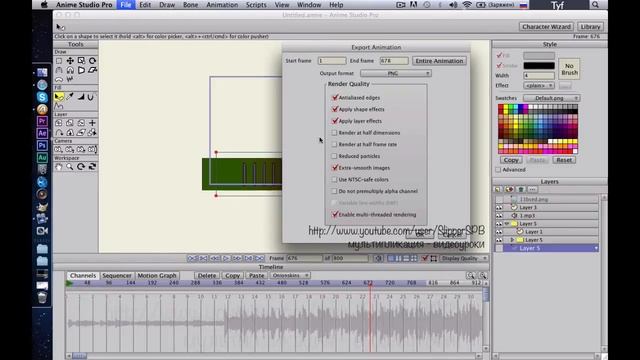Image resolution: width=640 pixels, height=360 pixels.
Task: Open Skype from the dock
Action: click(x=42, y=97)
